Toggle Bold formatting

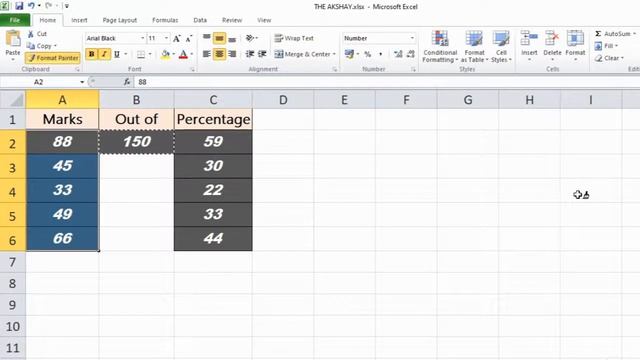coord(91,54)
